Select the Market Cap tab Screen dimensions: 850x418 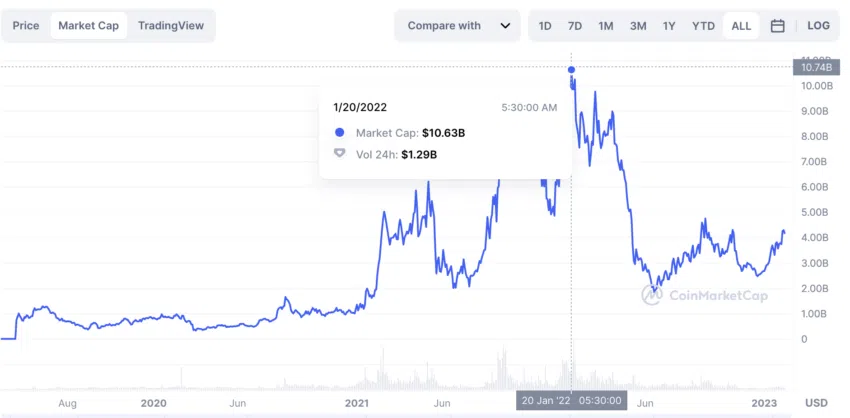click(88, 25)
